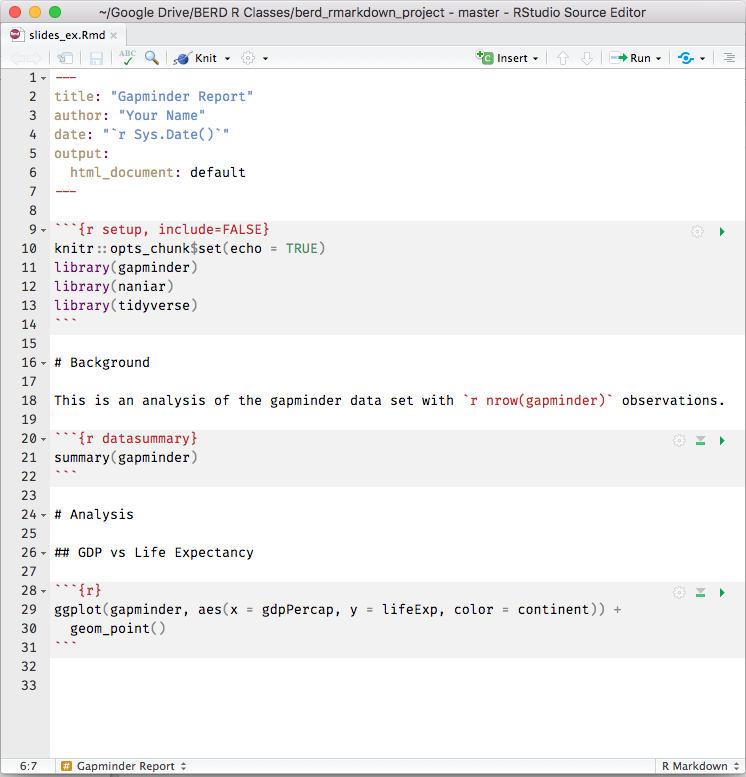Go forward to next source location
The image size is (746, 777).
point(34,58)
